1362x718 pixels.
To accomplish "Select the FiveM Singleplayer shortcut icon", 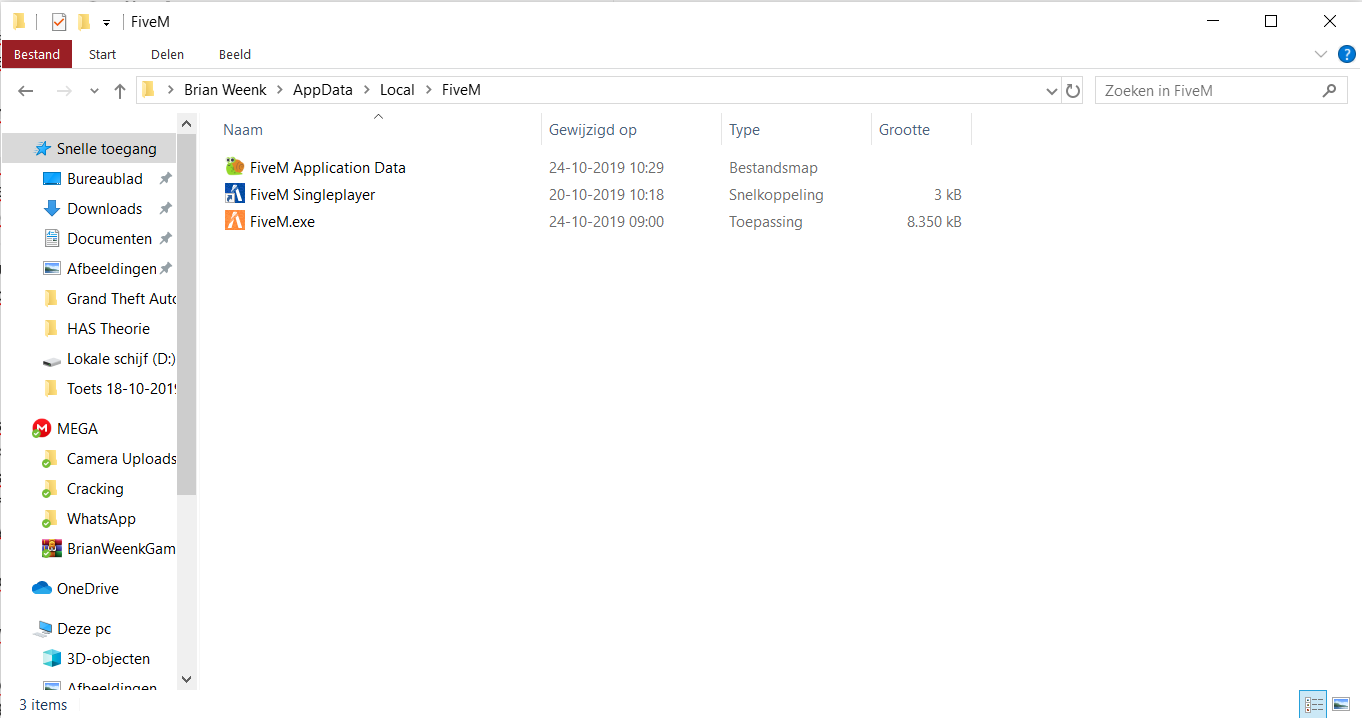I will point(235,195).
